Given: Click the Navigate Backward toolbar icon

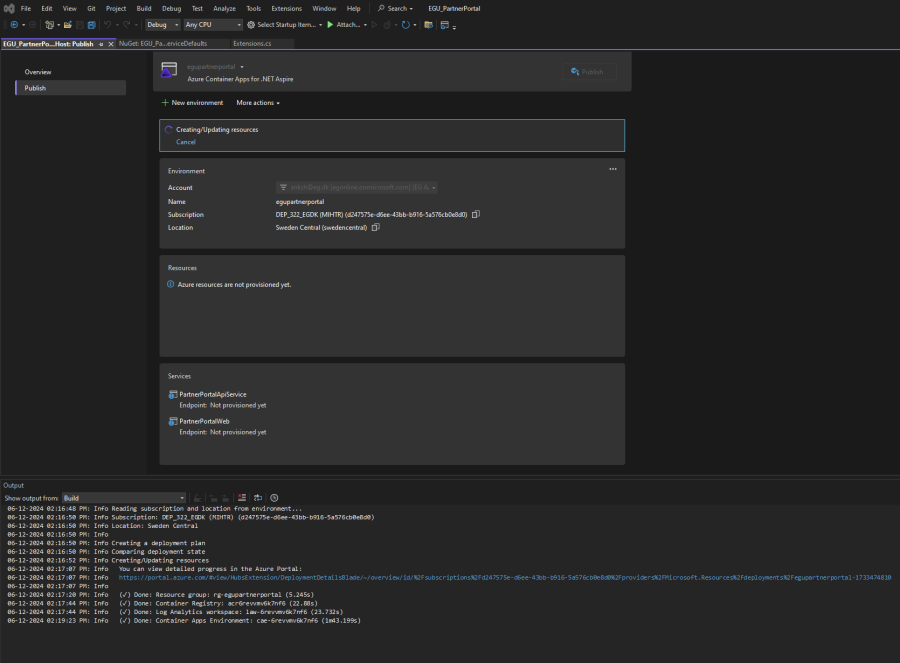Looking at the screenshot, I should 14,25.
